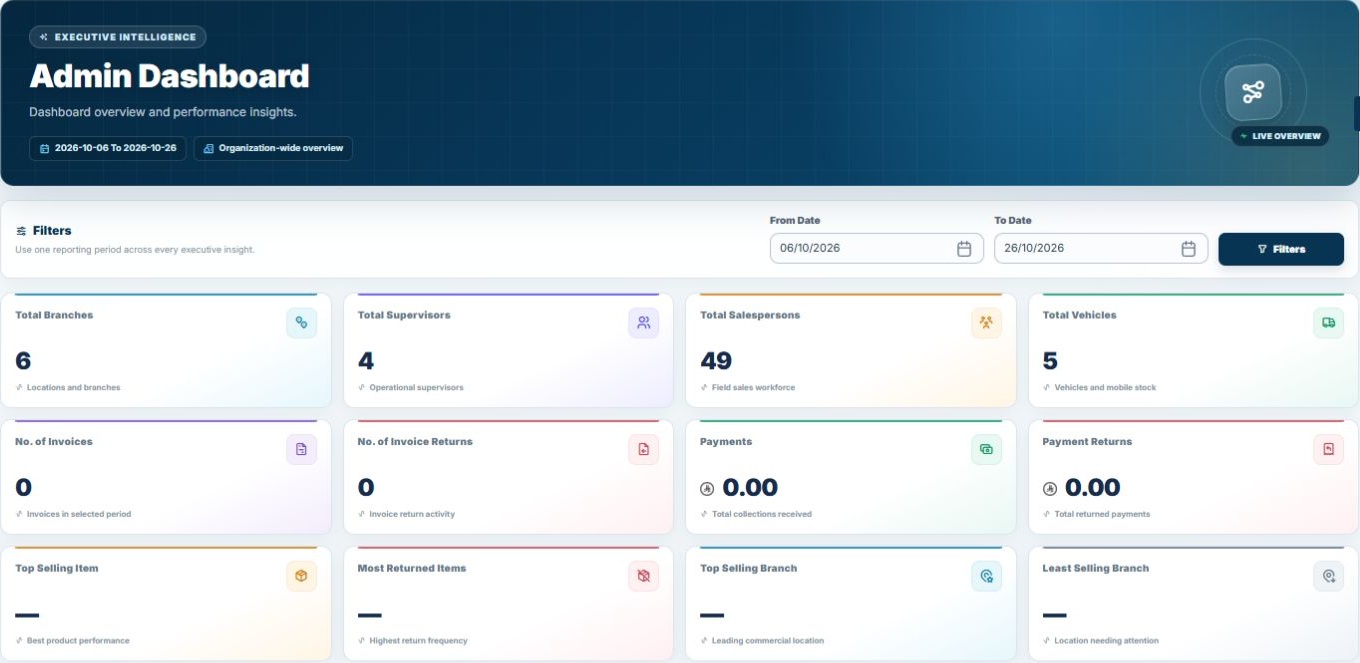Click the Total Supervisors people icon
The width and height of the screenshot is (1360, 663).
[644, 323]
